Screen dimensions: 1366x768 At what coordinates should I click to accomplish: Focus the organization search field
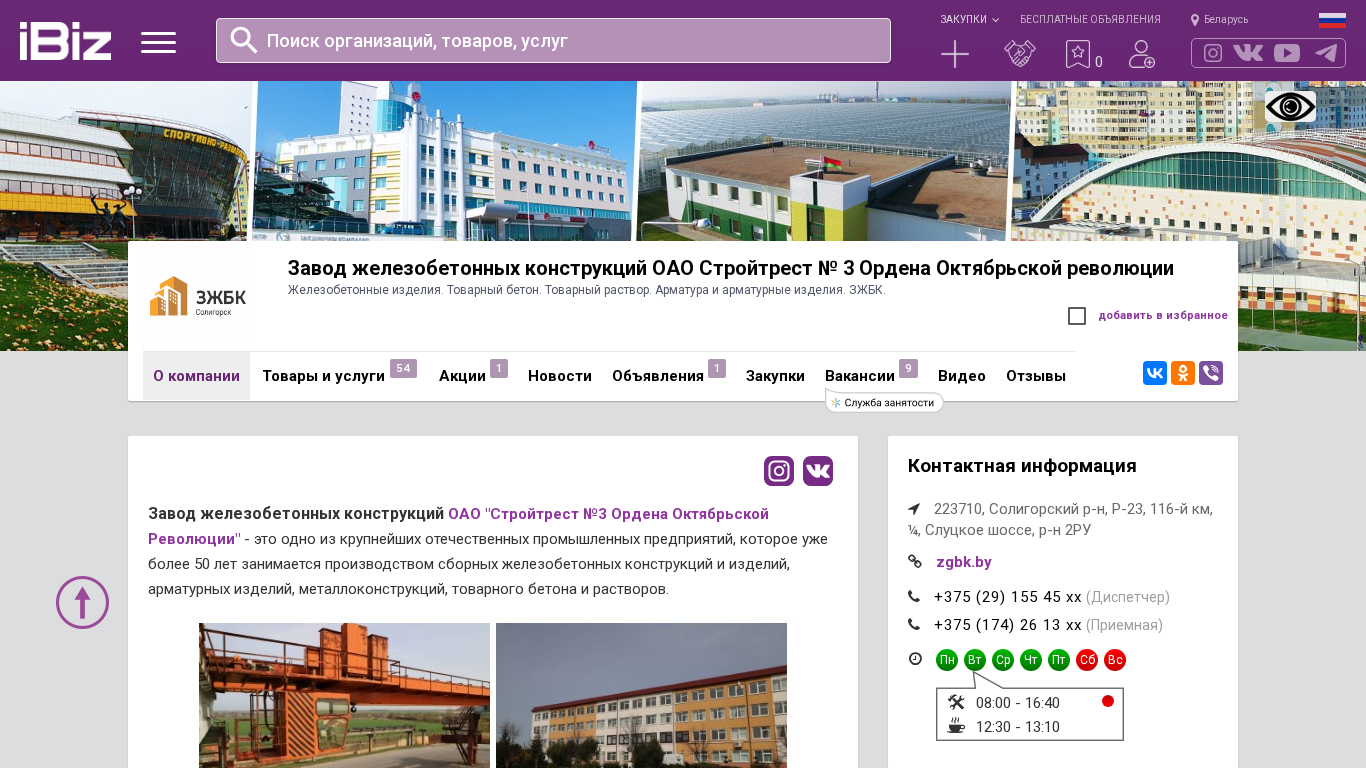pyautogui.click(x=553, y=40)
